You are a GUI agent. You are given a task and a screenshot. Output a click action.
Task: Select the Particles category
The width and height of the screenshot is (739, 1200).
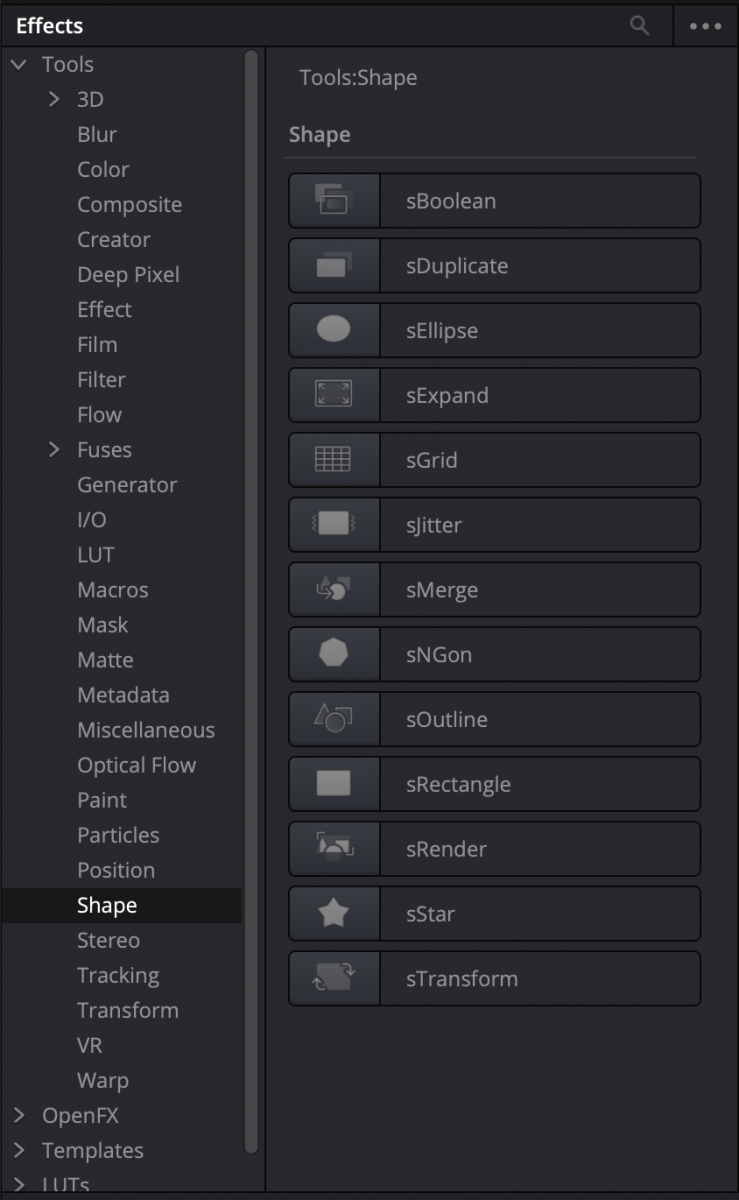pyautogui.click(x=118, y=835)
